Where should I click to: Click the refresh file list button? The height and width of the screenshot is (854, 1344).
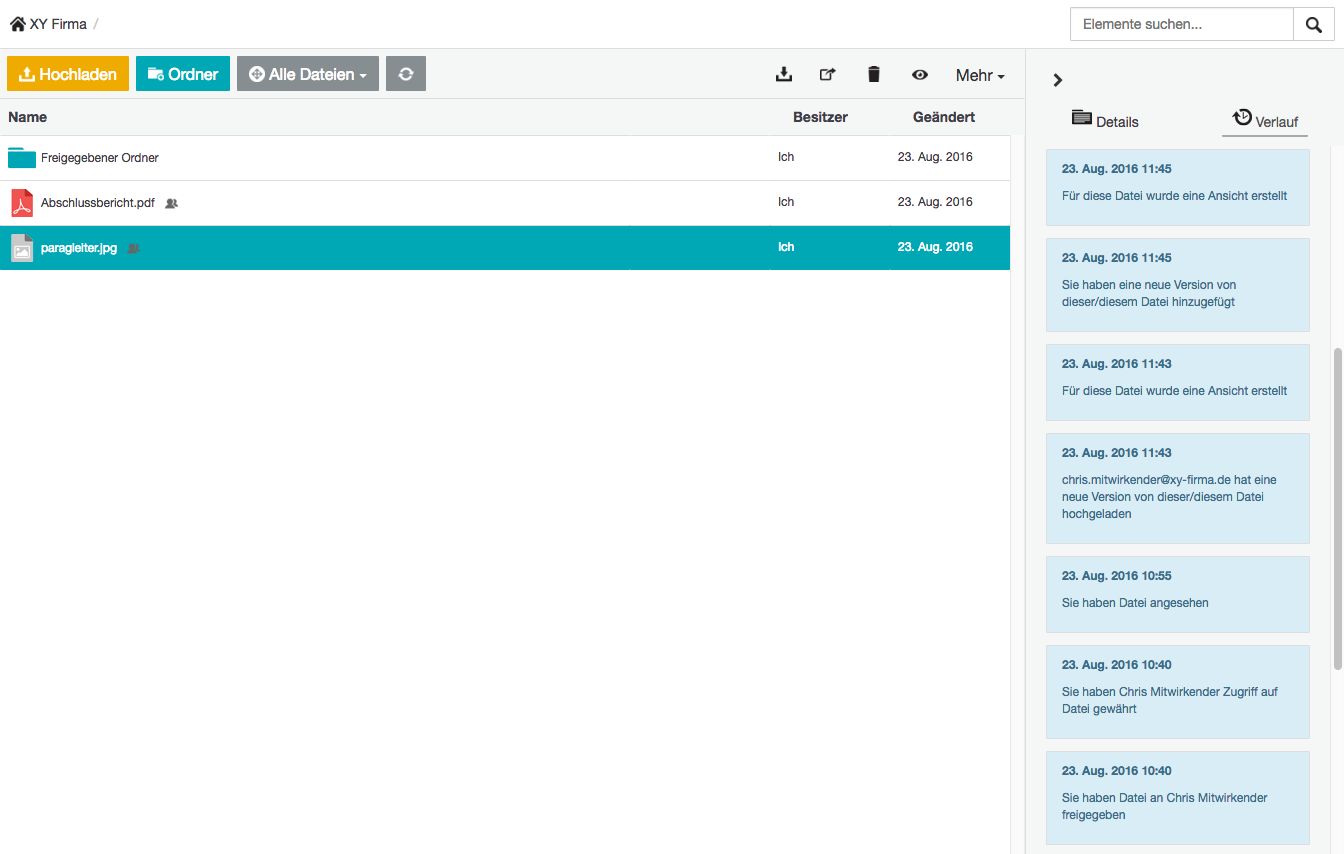point(406,74)
